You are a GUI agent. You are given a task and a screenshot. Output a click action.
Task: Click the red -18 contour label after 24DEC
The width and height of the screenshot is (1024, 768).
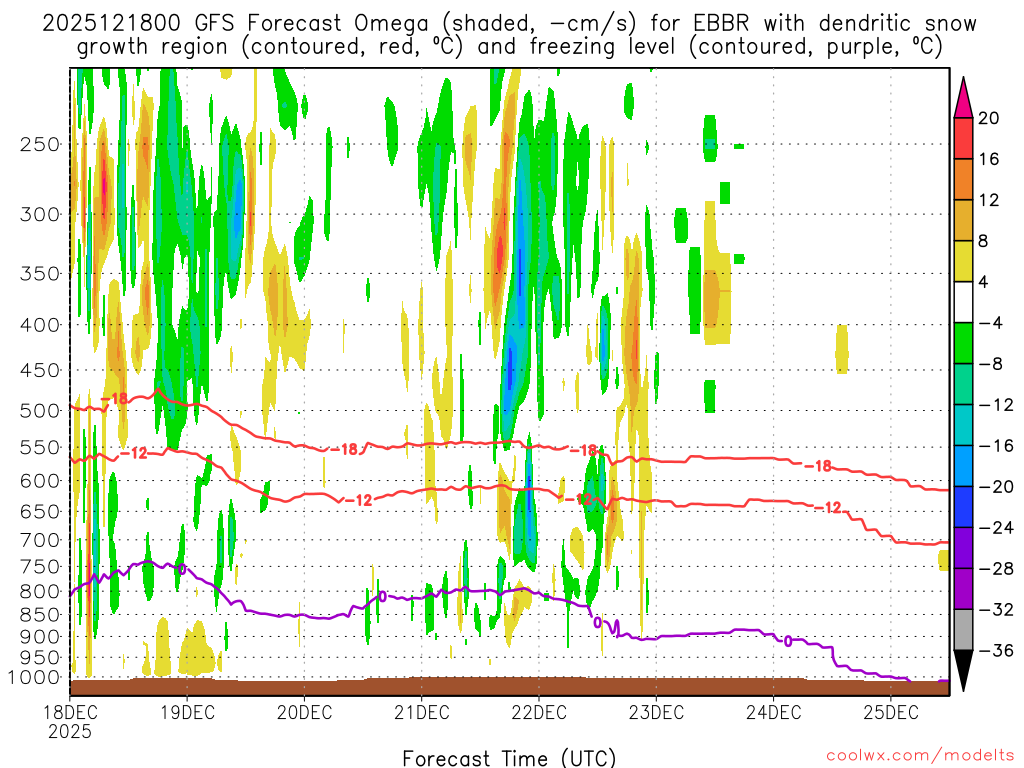pyautogui.click(x=818, y=466)
